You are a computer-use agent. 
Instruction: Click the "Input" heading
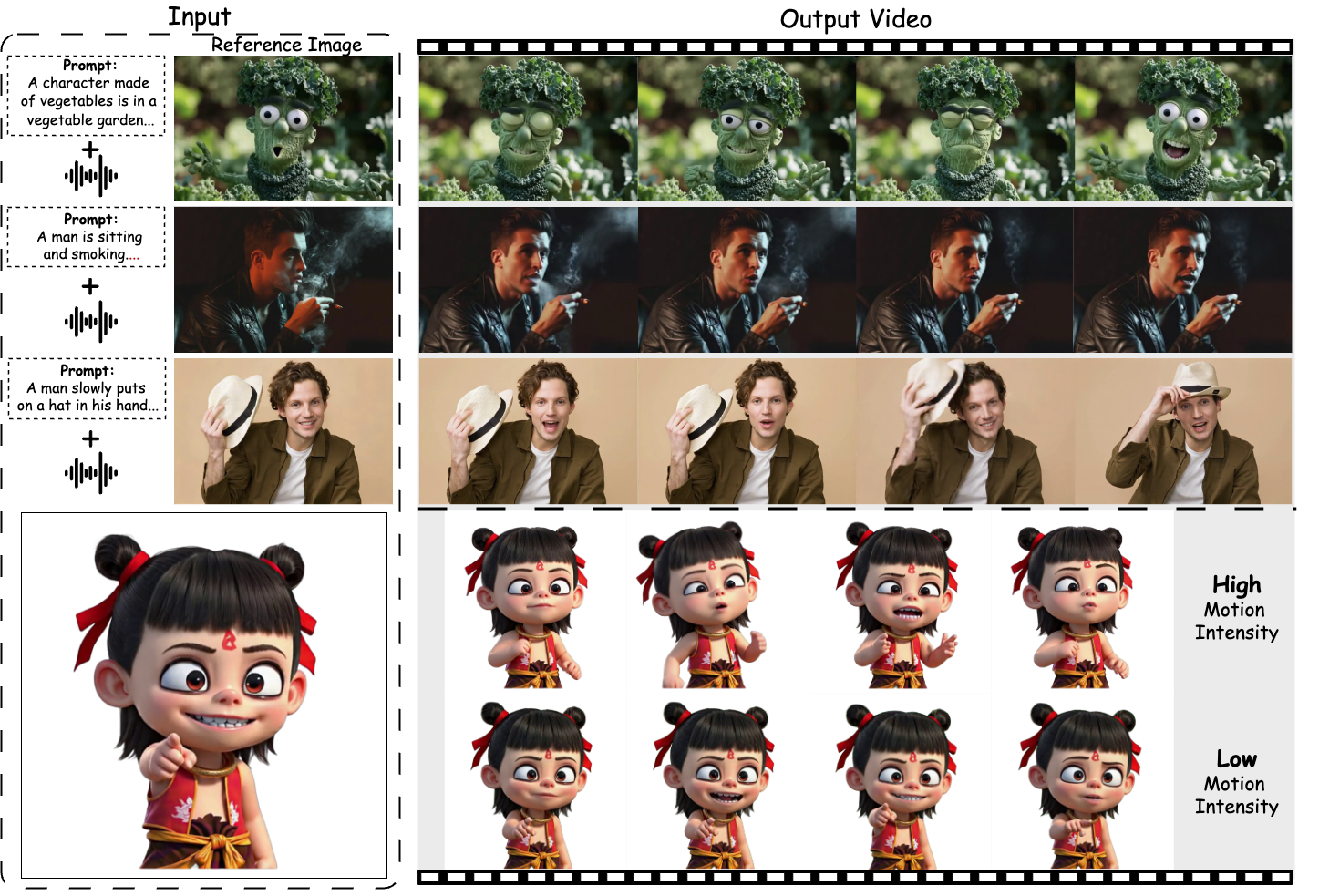(199, 16)
